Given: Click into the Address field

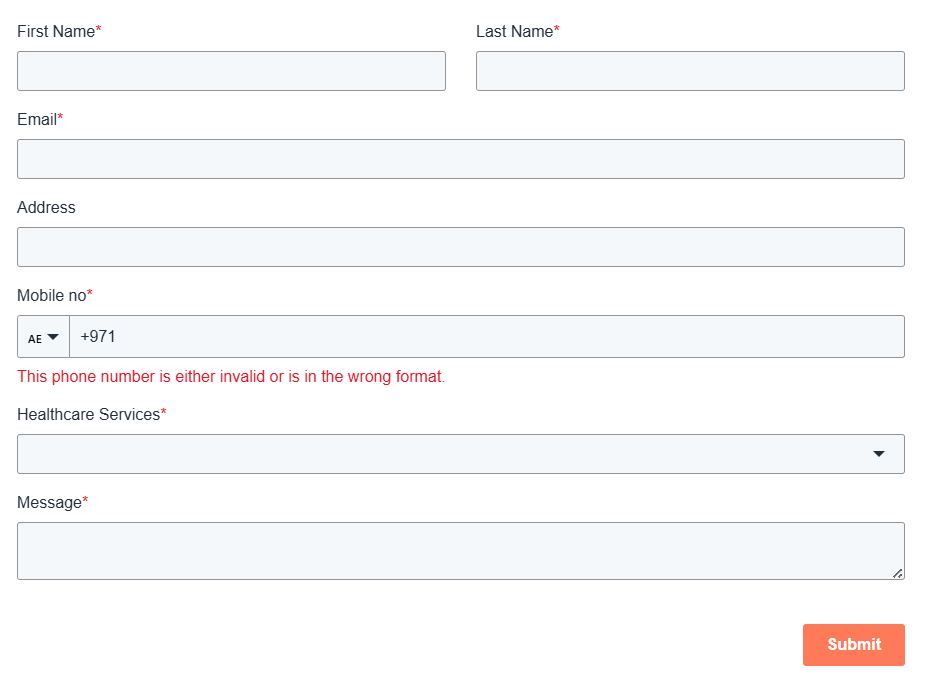Looking at the screenshot, I should tap(461, 247).
